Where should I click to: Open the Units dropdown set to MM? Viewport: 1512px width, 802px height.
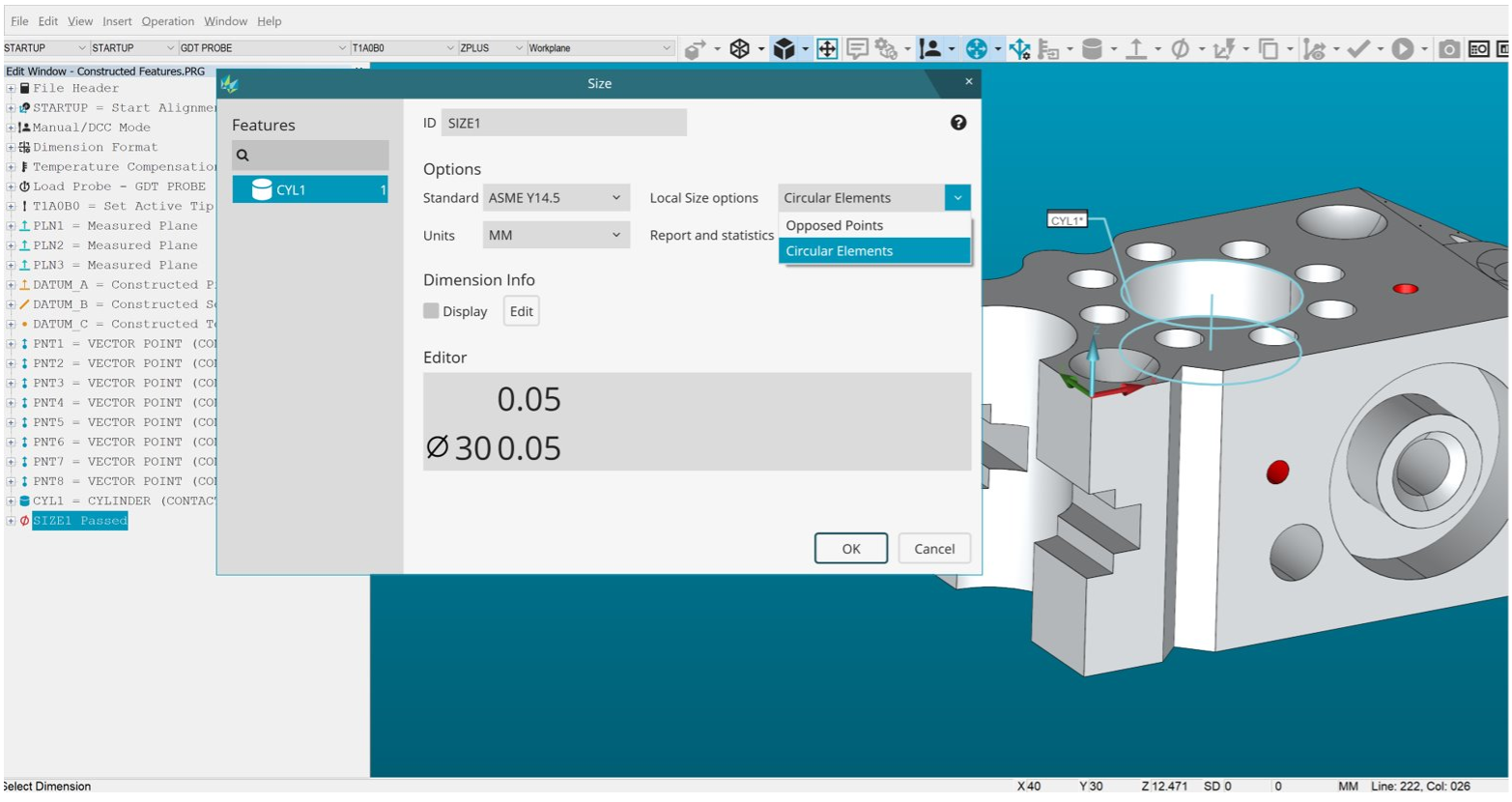pyautogui.click(x=556, y=235)
